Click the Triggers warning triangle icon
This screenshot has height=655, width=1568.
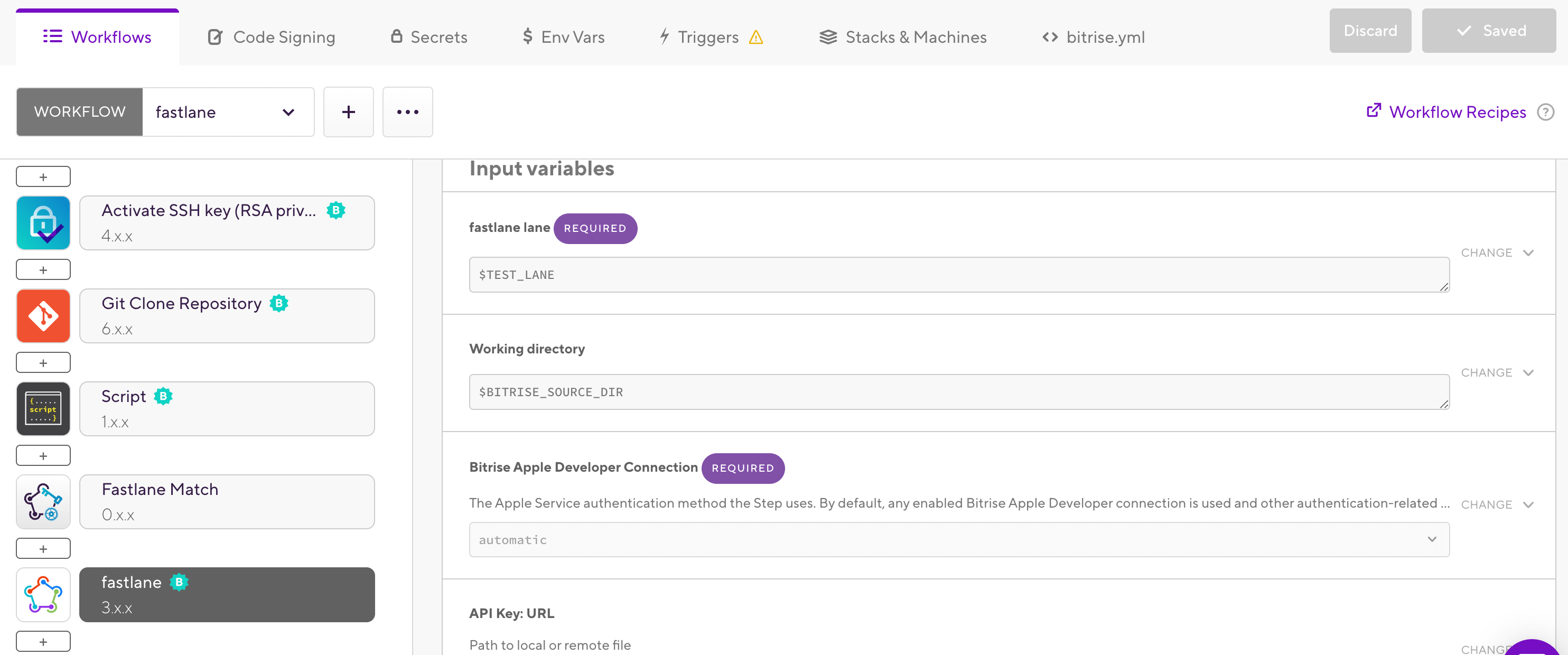[756, 38]
